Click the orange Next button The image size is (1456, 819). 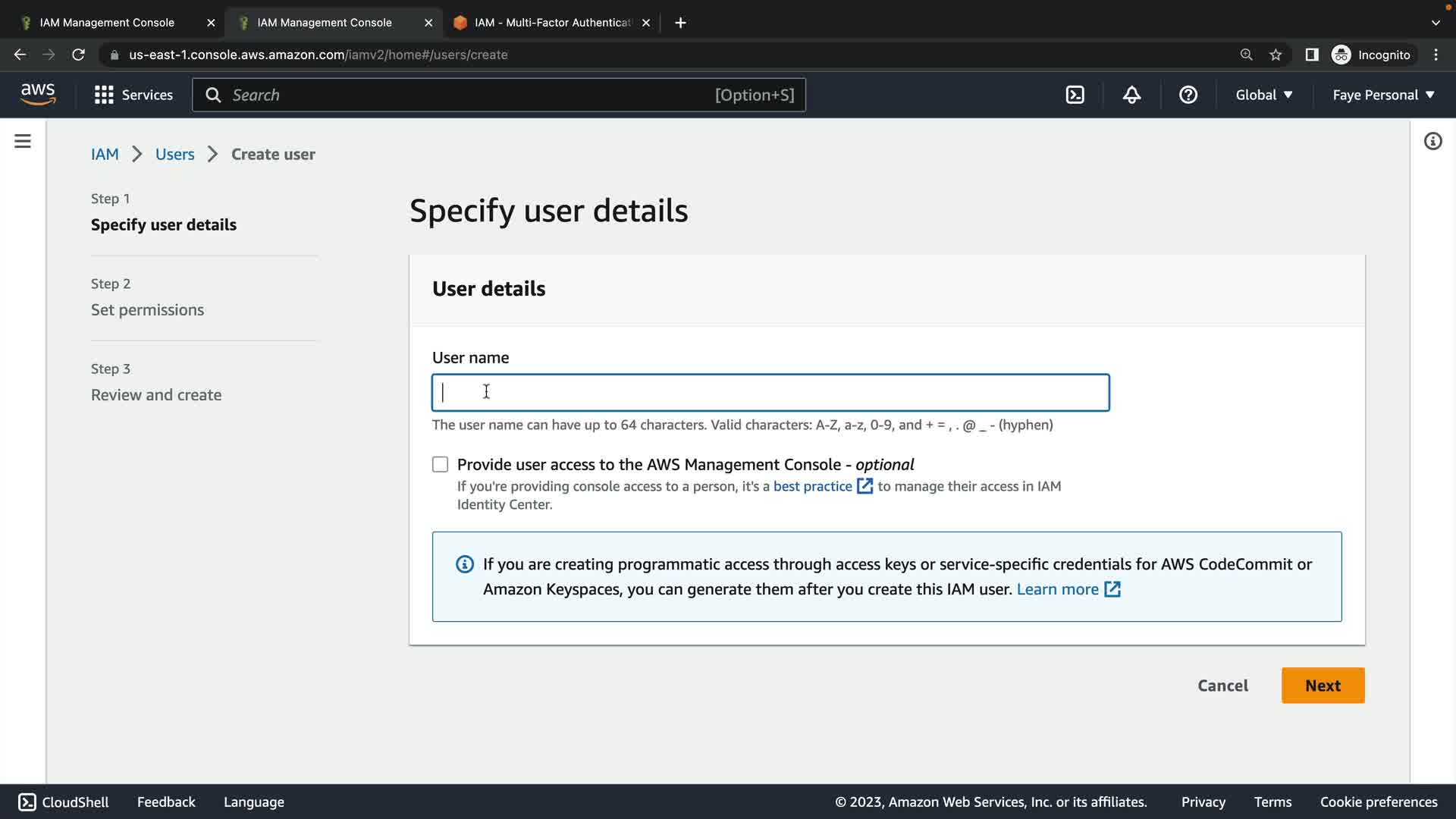click(1323, 686)
